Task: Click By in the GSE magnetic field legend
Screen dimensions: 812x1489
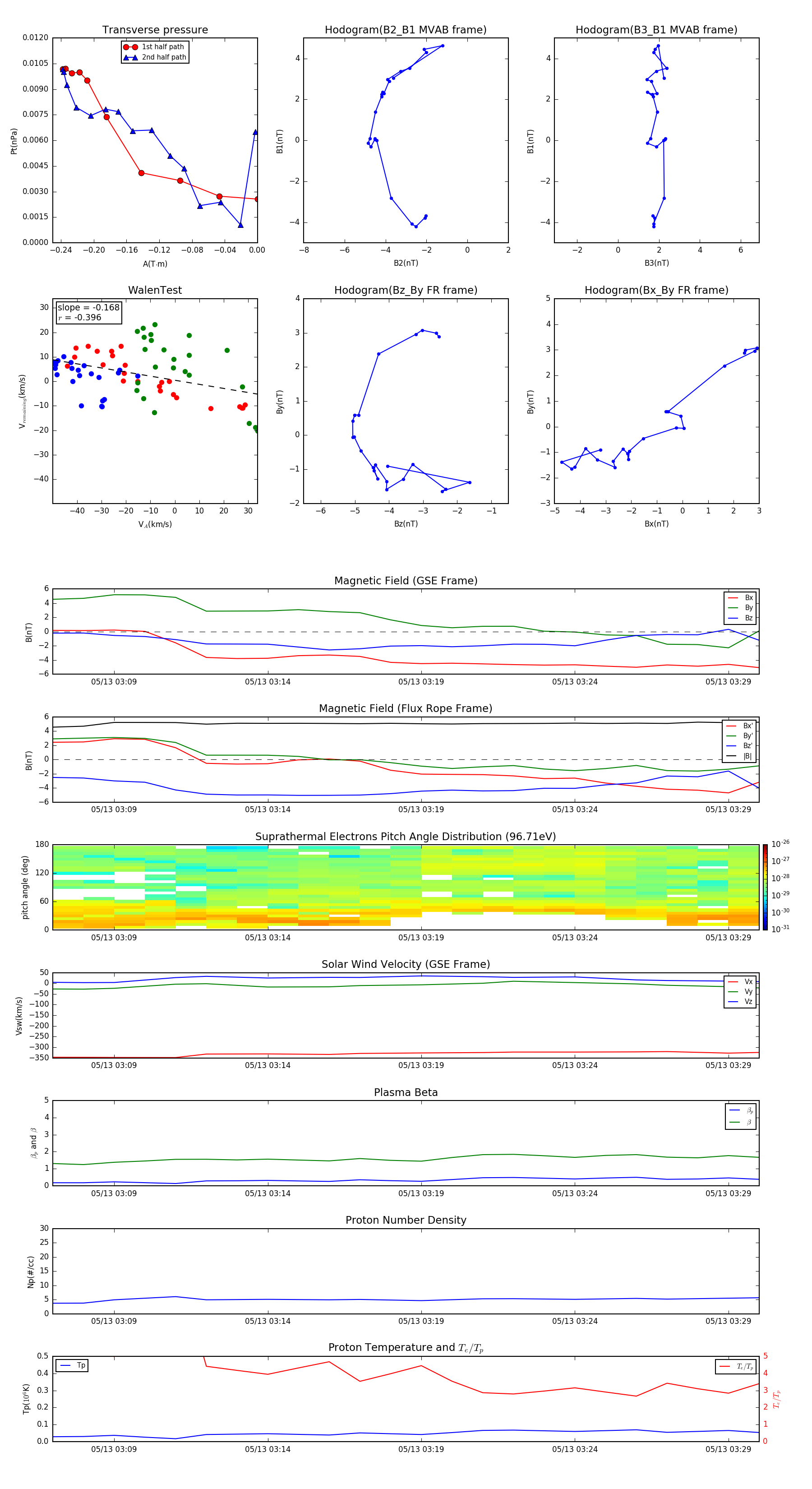Action: click(740, 607)
